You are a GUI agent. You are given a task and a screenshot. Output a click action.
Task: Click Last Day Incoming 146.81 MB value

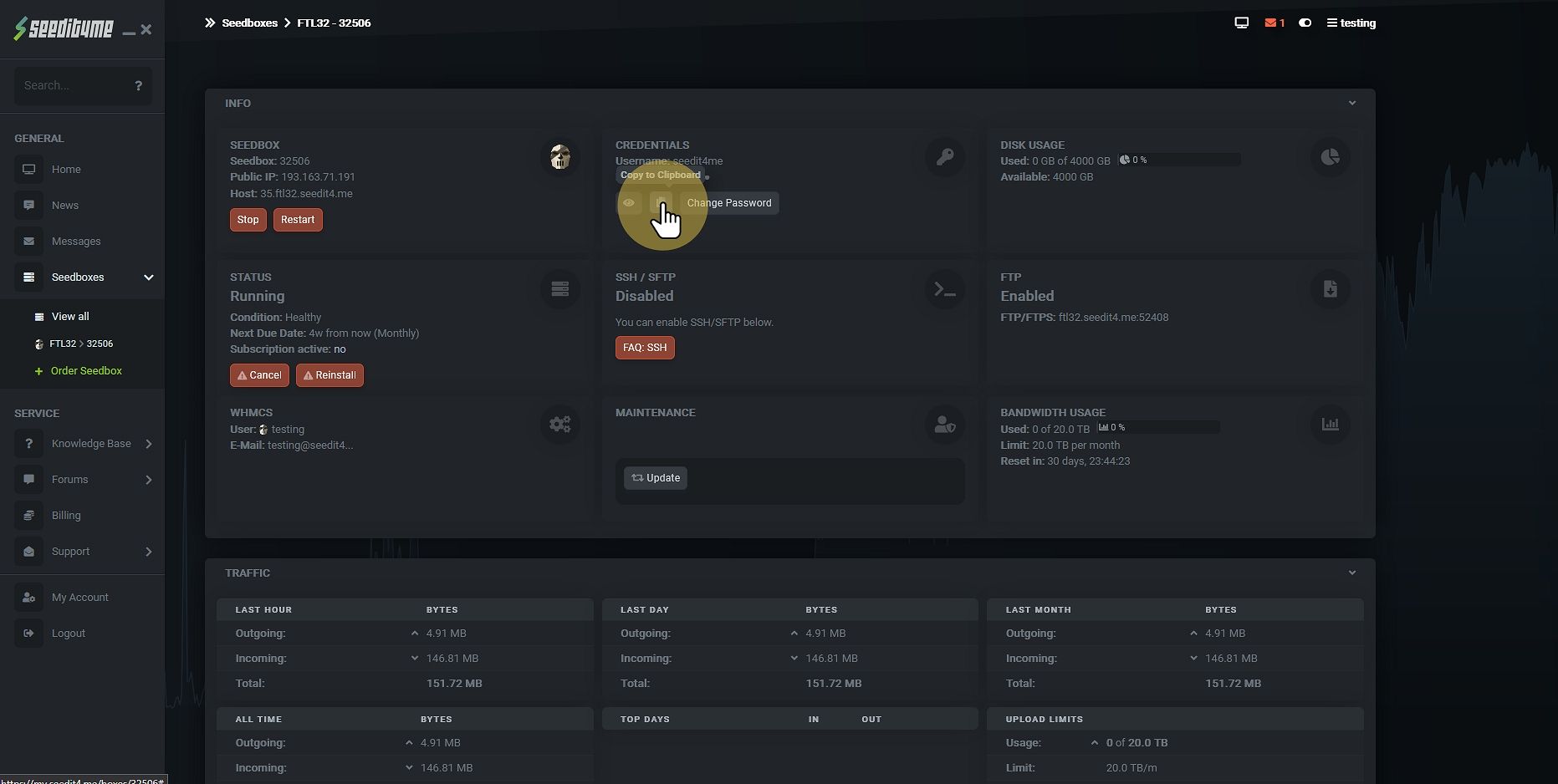(831, 658)
